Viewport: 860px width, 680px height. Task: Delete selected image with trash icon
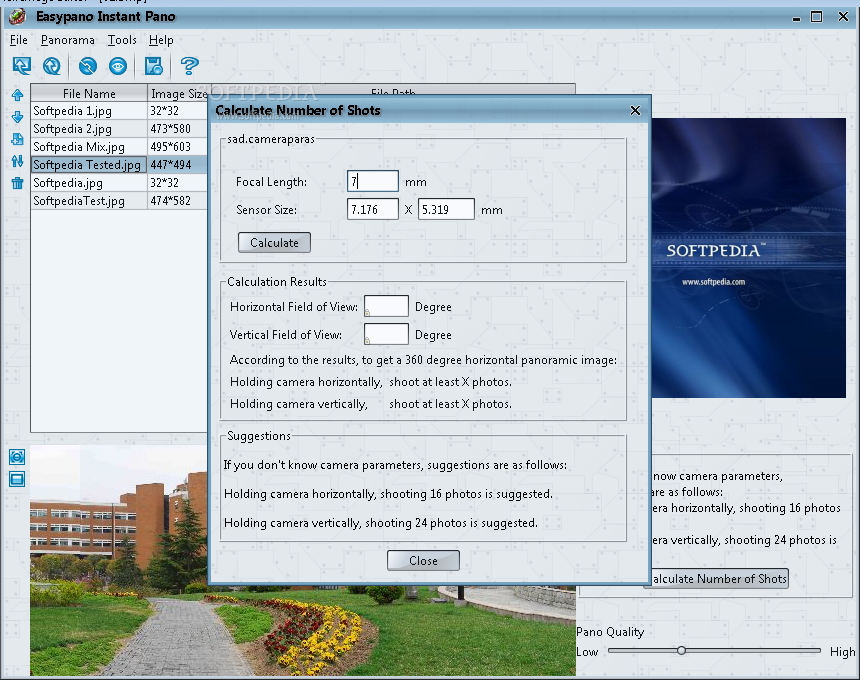[17, 183]
